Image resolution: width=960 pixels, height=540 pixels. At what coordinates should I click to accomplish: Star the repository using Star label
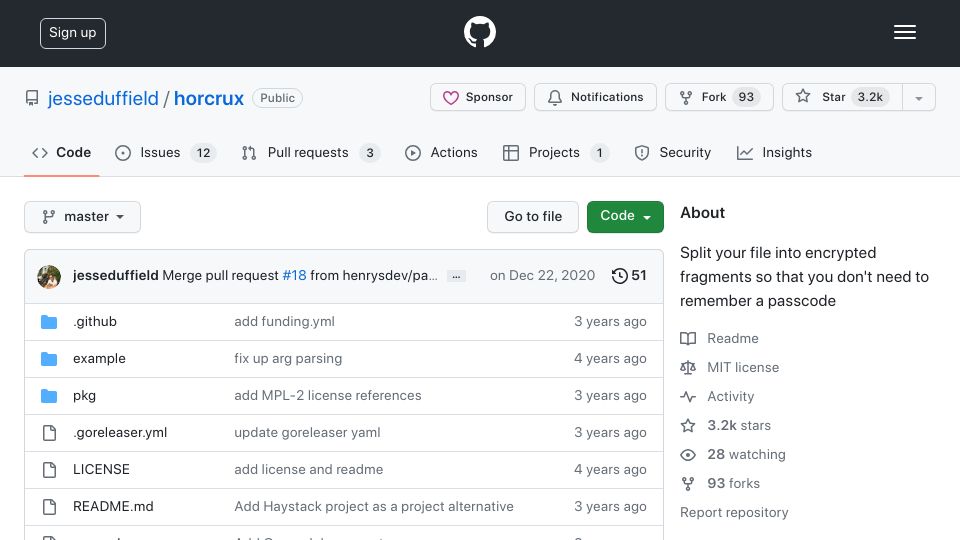pyautogui.click(x=833, y=97)
